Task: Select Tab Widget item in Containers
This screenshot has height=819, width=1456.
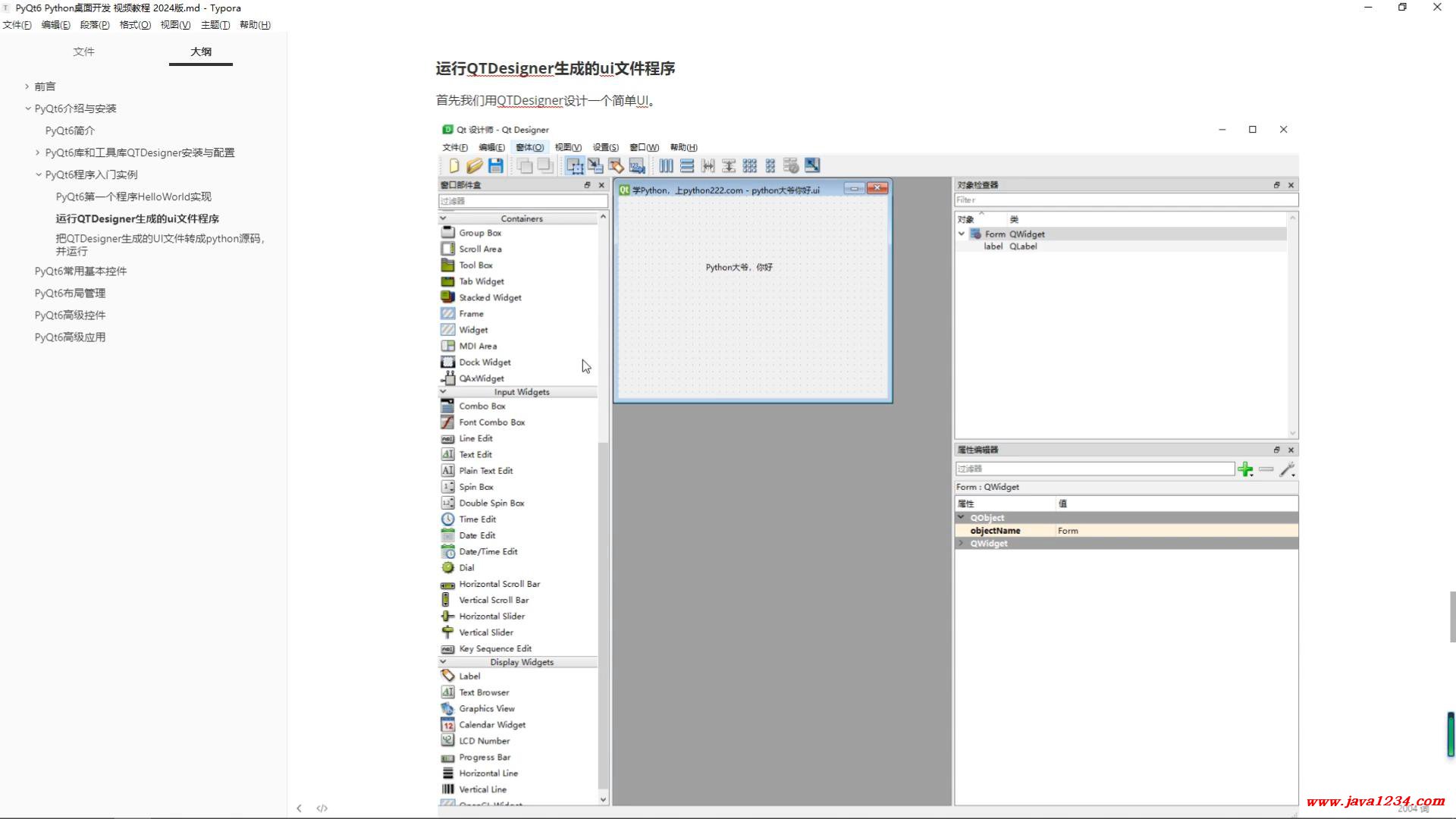Action: pyautogui.click(x=481, y=281)
